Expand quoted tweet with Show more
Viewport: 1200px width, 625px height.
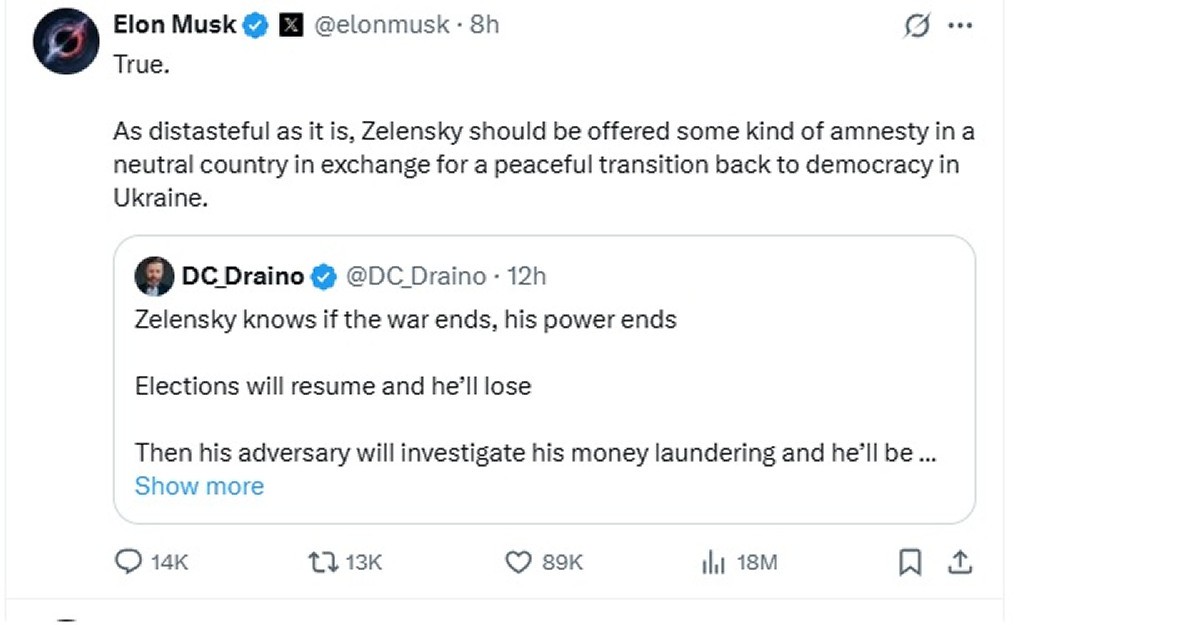(x=199, y=486)
